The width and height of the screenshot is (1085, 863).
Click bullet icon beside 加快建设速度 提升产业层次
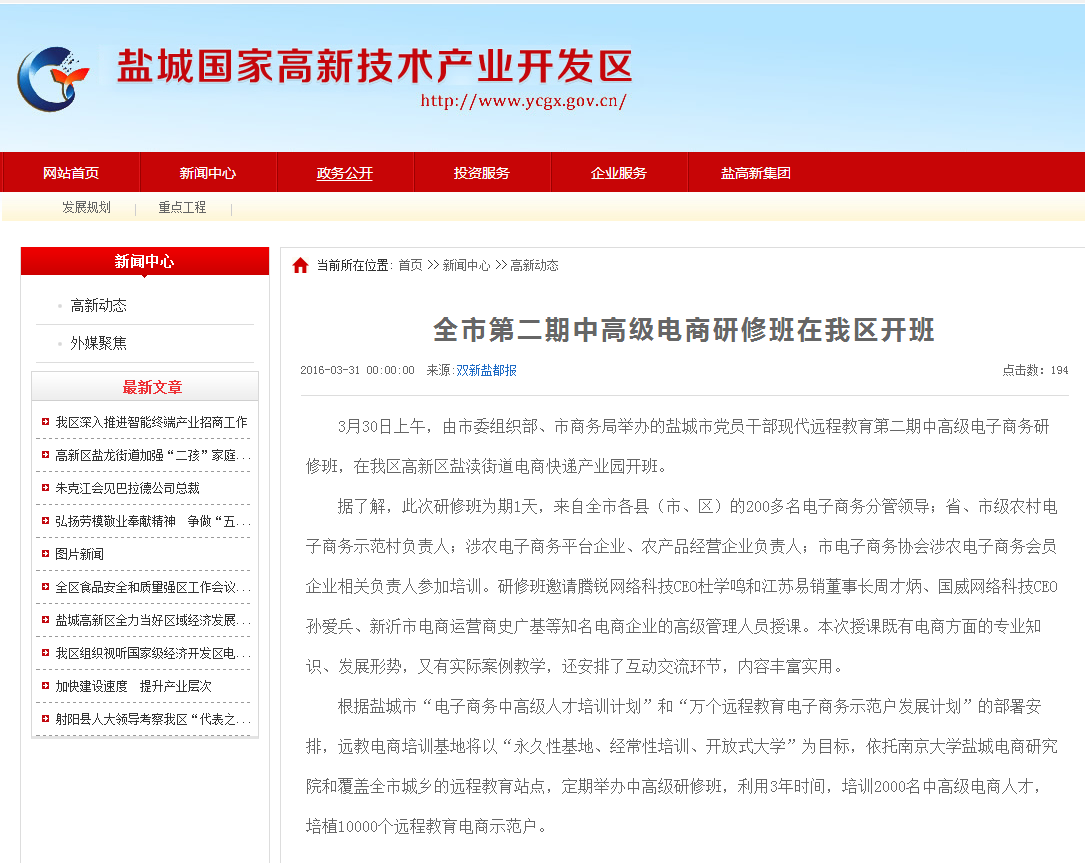45,686
